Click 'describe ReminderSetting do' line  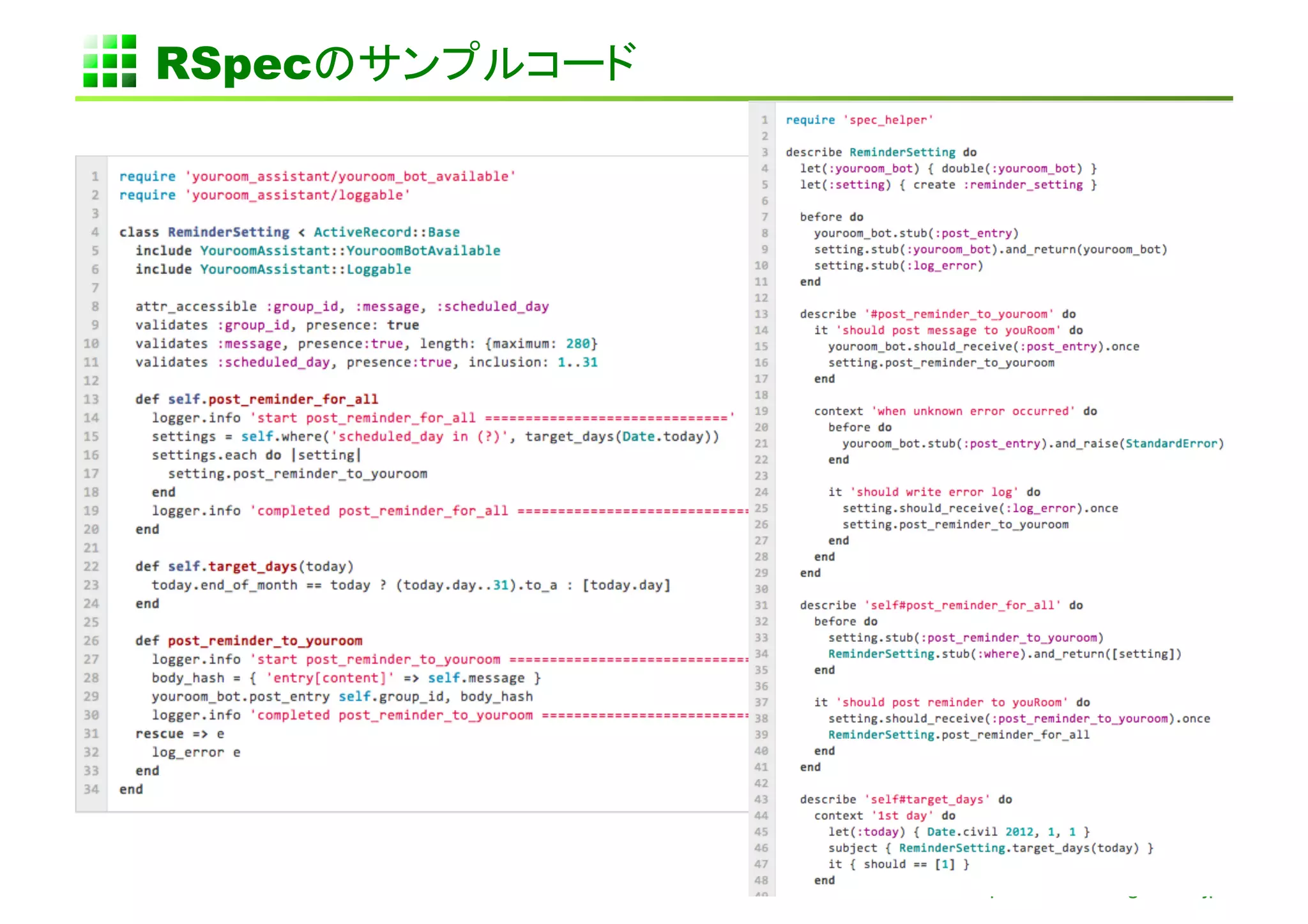881,152
